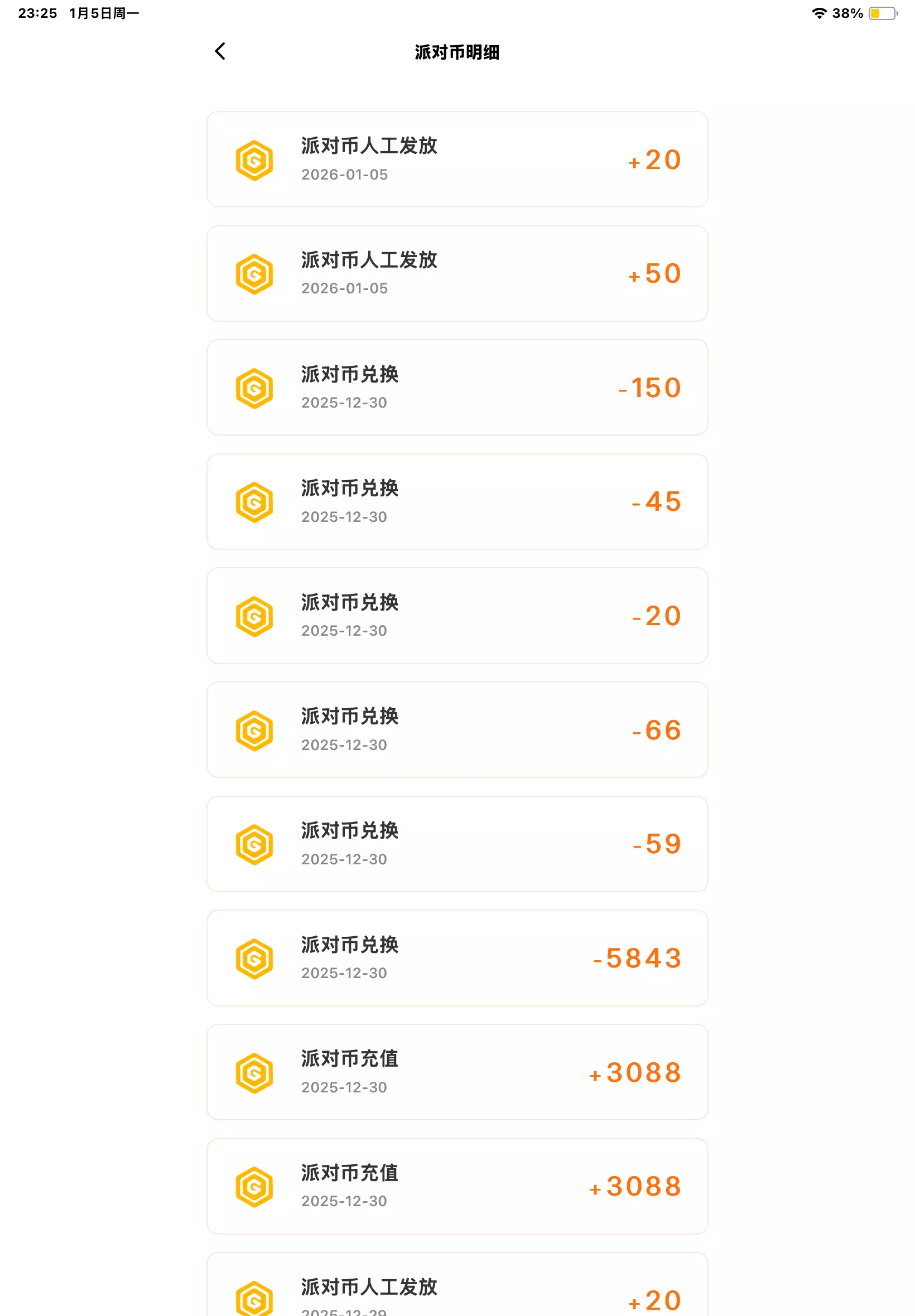915x1316 pixels.
Task: Click the 派对币兑换 label of the -45 entry
Action: click(350, 488)
